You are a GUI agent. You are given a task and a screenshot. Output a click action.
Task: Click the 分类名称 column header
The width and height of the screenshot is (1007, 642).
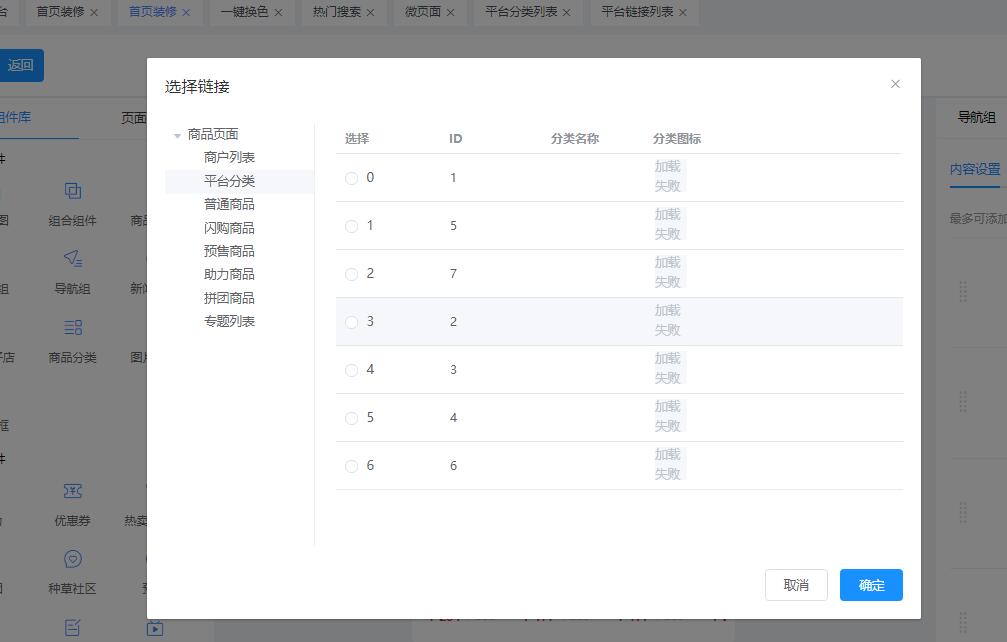point(575,139)
